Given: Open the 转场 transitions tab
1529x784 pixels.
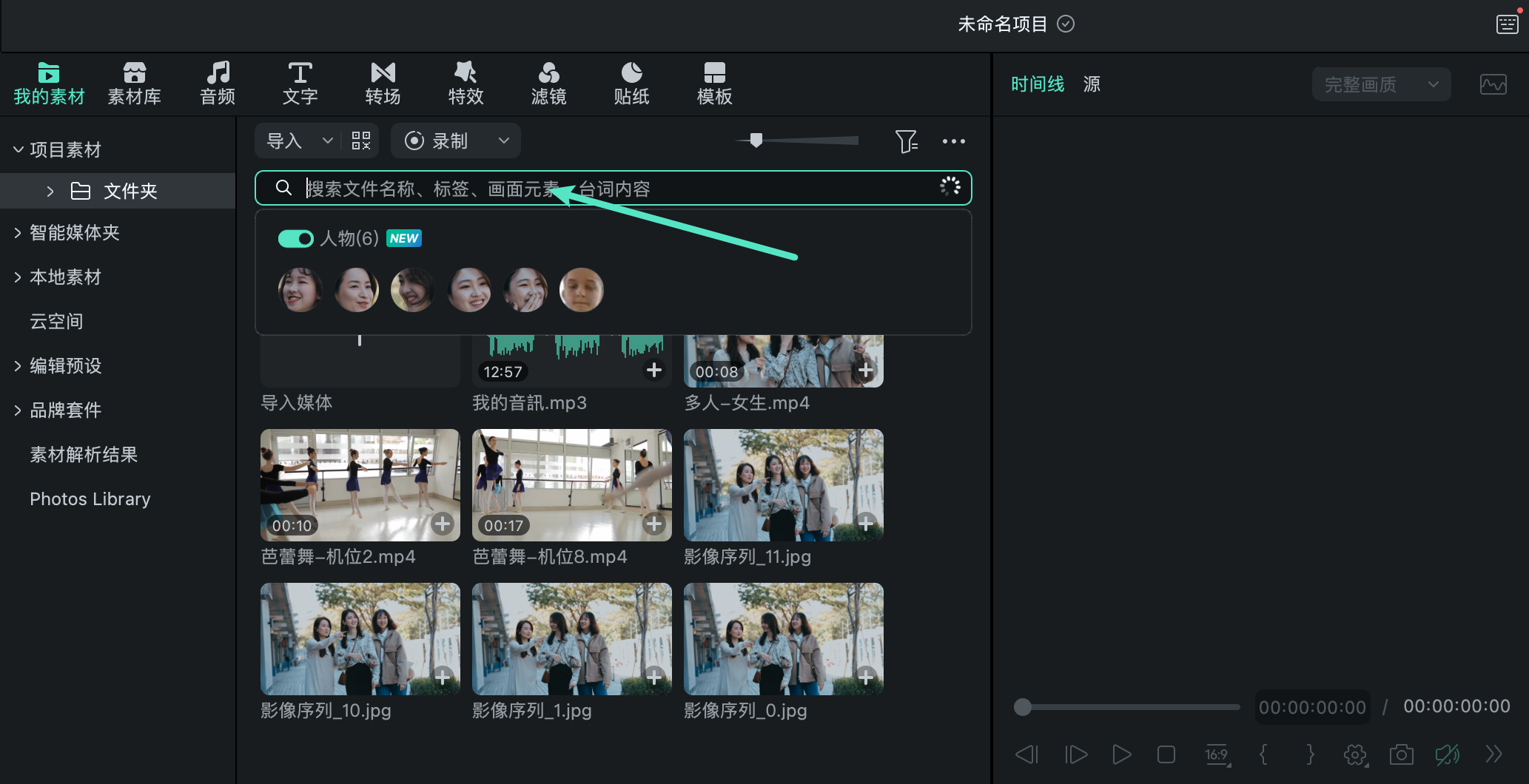Looking at the screenshot, I should click(383, 83).
